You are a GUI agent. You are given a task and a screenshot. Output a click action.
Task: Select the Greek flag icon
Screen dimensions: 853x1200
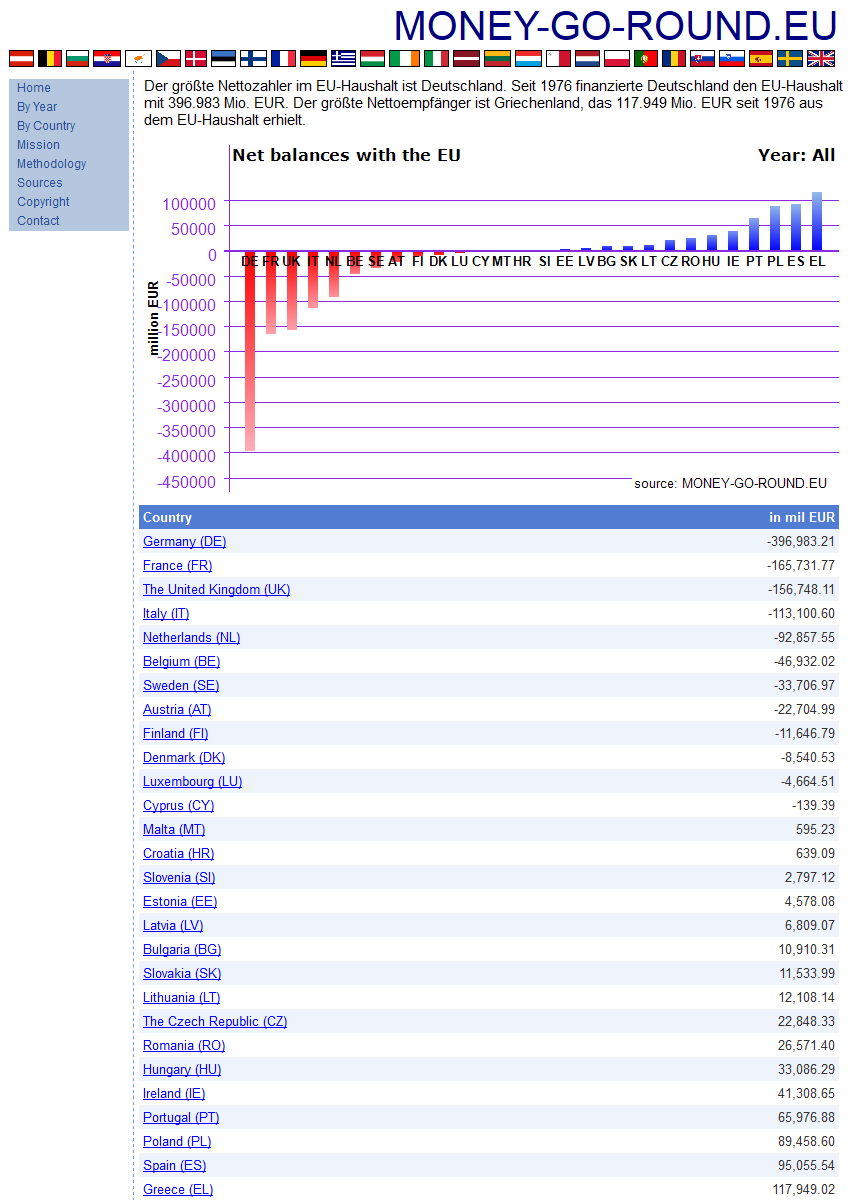(343, 59)
